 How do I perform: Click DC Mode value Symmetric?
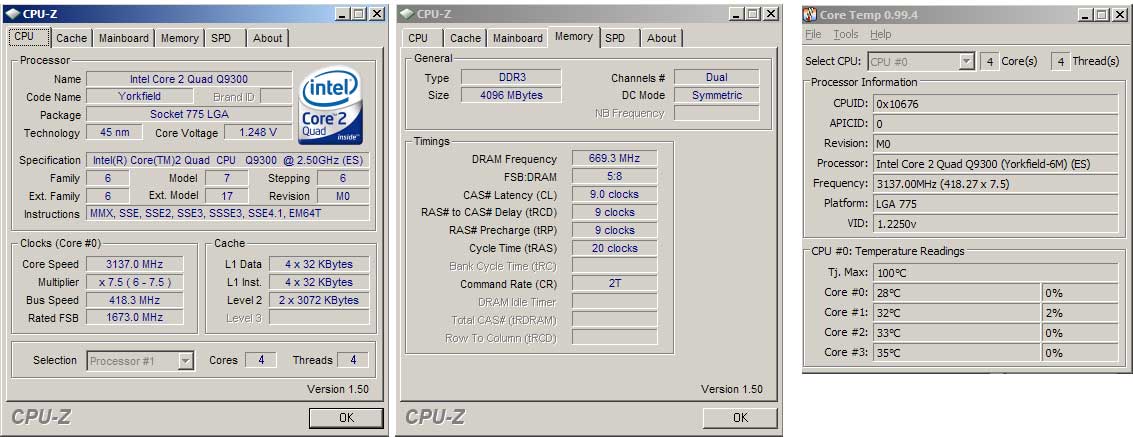tap(717, 95)
